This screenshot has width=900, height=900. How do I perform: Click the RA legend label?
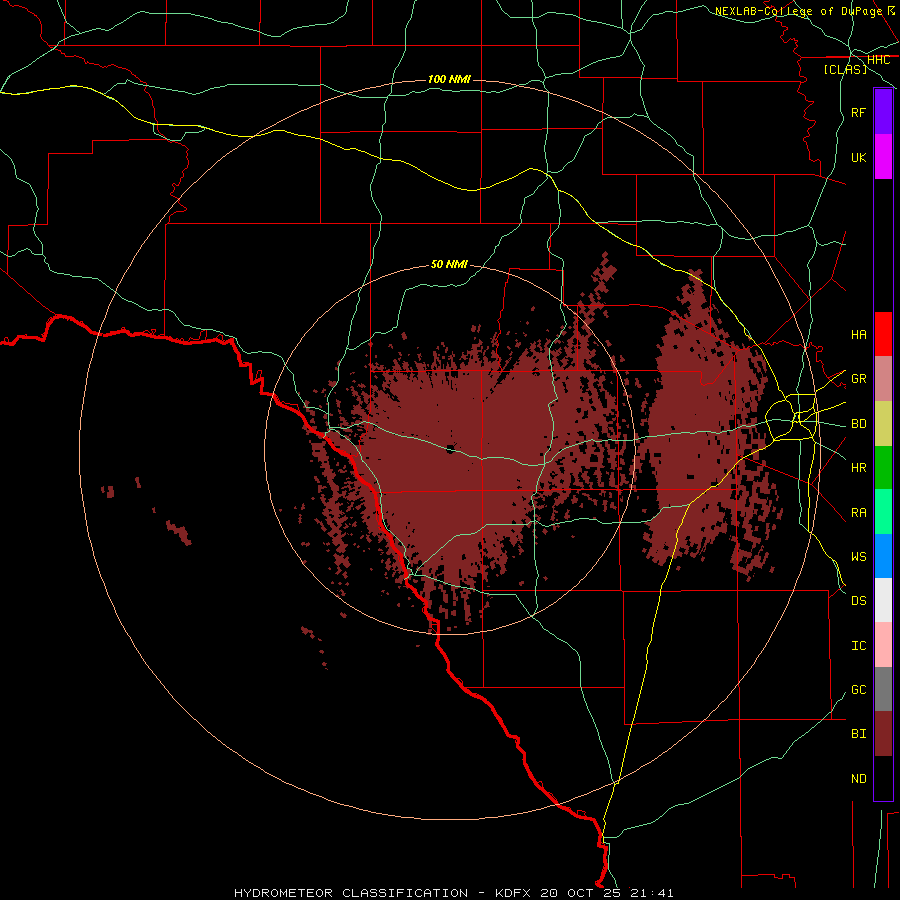[x=858, y=512]
